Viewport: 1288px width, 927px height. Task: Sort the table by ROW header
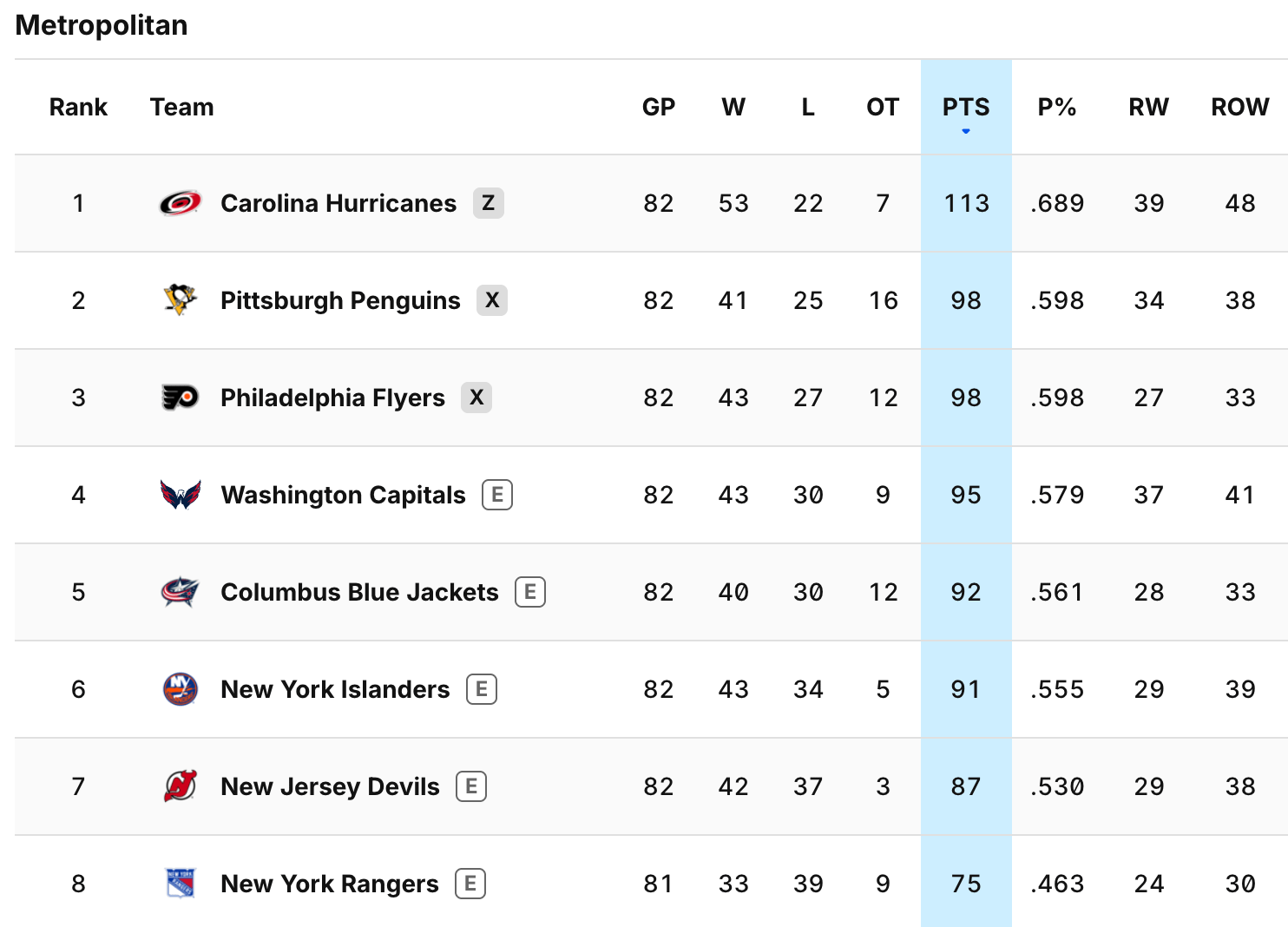(x=1240, y=107)
